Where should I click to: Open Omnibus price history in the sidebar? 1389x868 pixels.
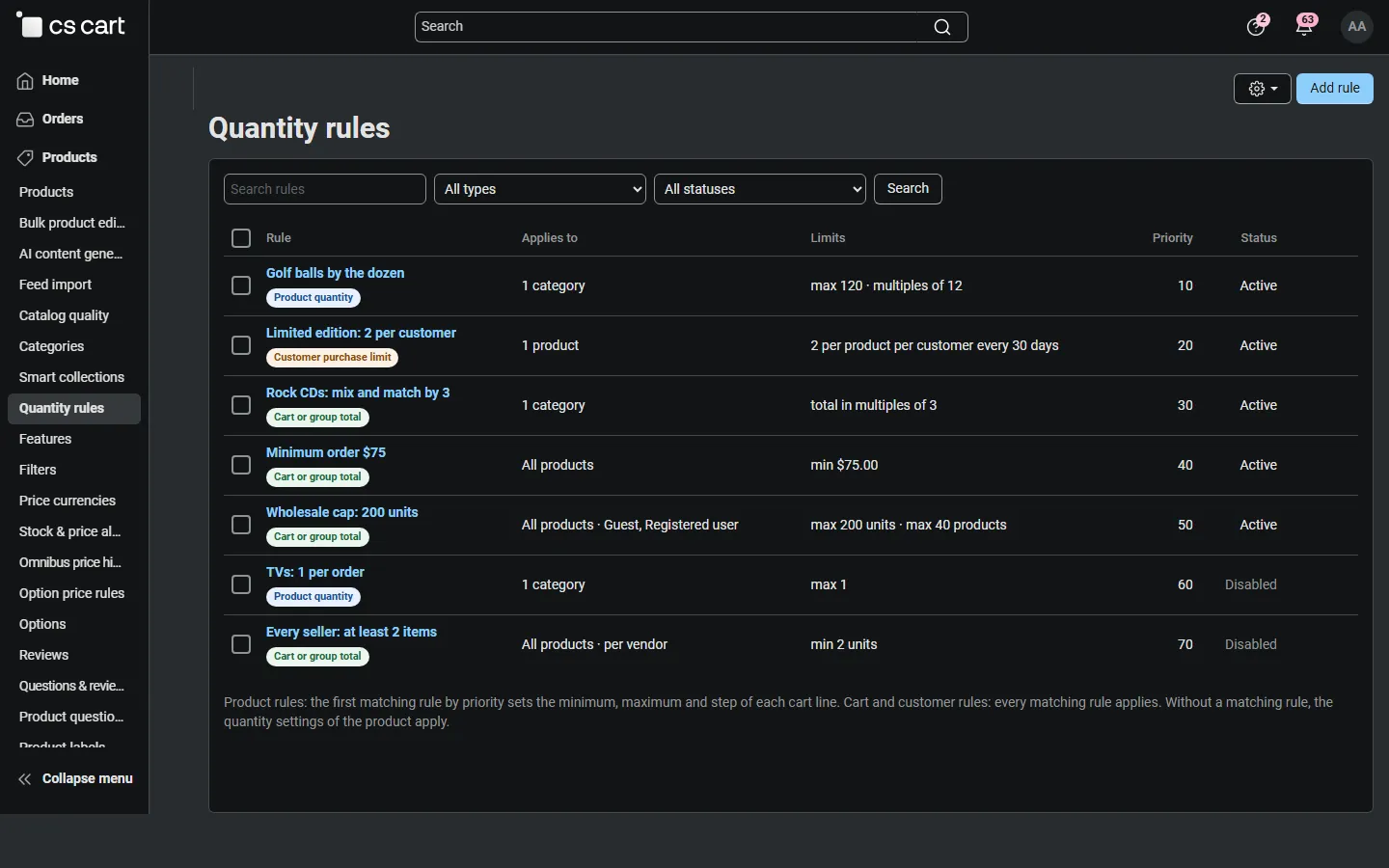(x=69, y=563)
